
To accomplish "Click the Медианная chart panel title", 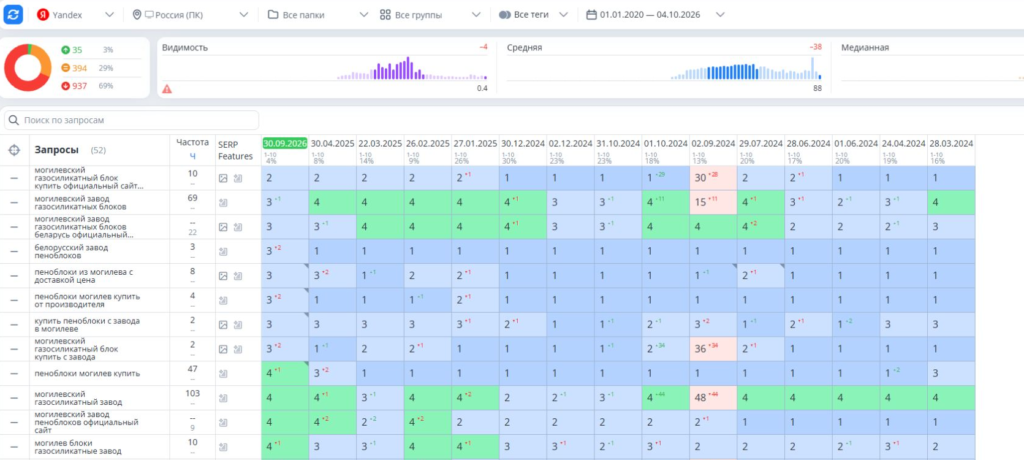I will 865,48.
